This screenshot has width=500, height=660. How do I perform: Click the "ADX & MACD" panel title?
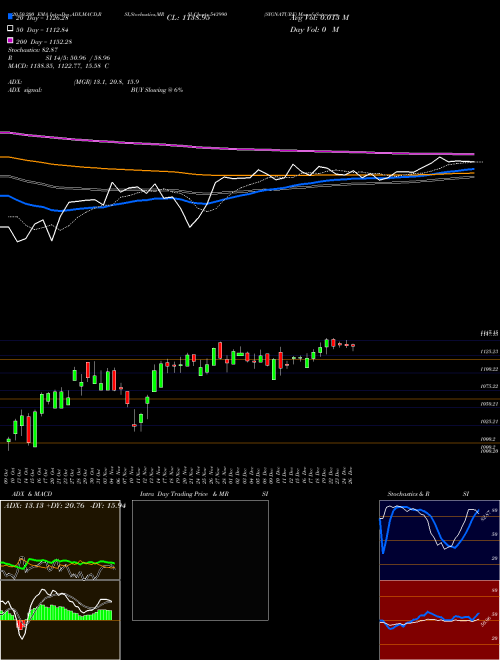[x=32, y=494]
